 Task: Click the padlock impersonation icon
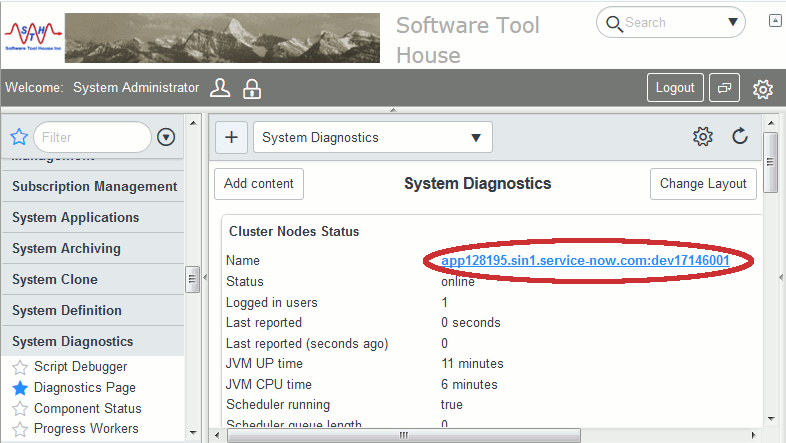point(252,89)
